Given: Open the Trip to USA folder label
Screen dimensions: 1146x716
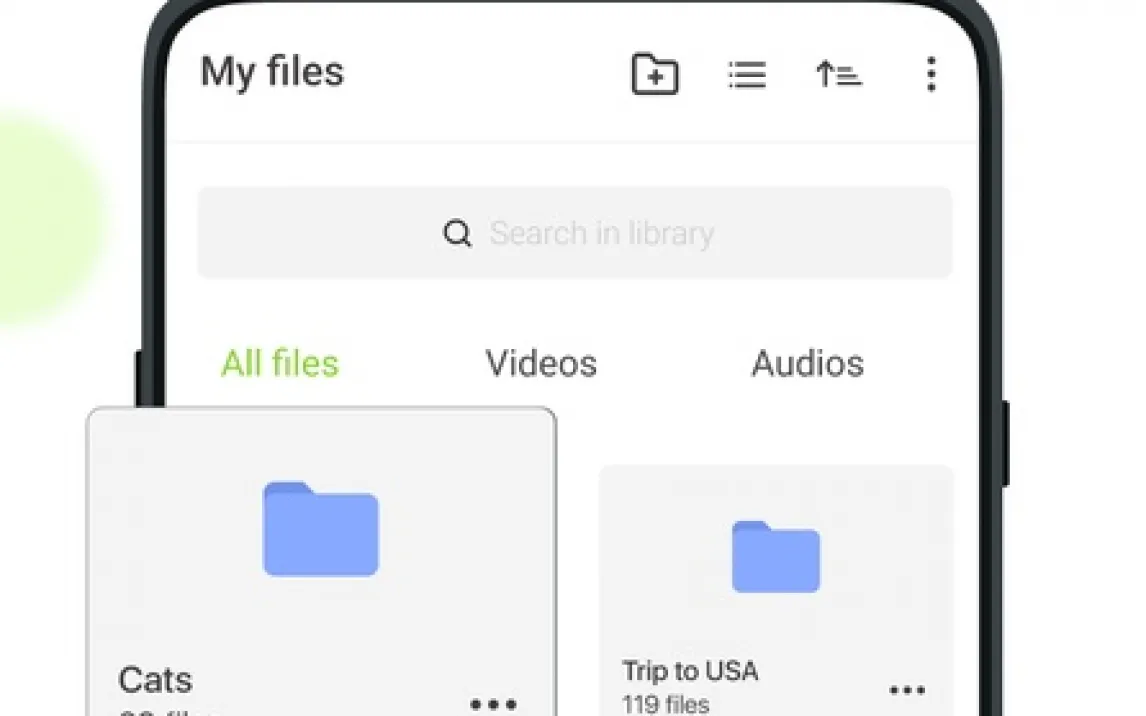Looking at the screenshot, I should point(690,671).
